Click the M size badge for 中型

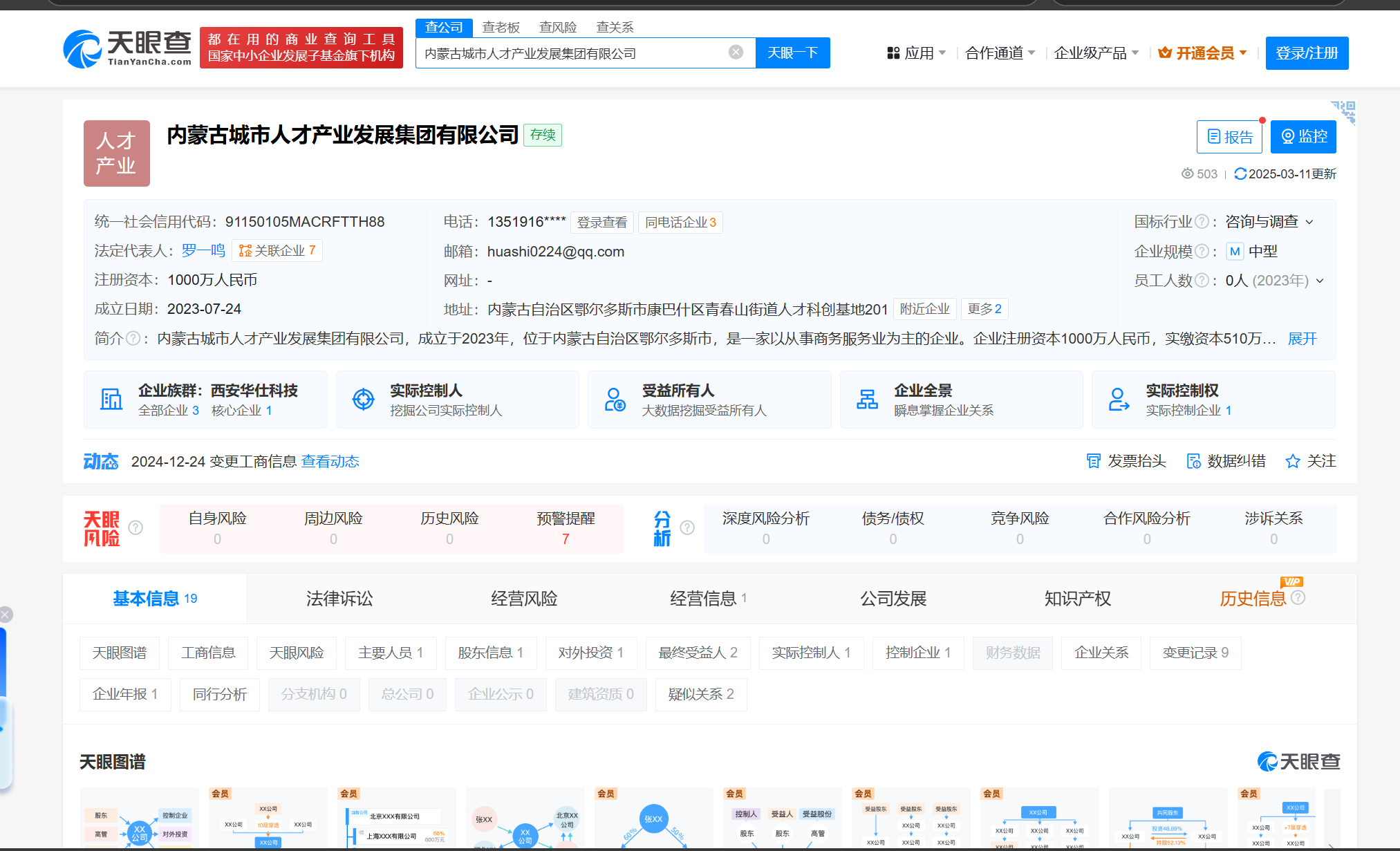point(1235,252)
